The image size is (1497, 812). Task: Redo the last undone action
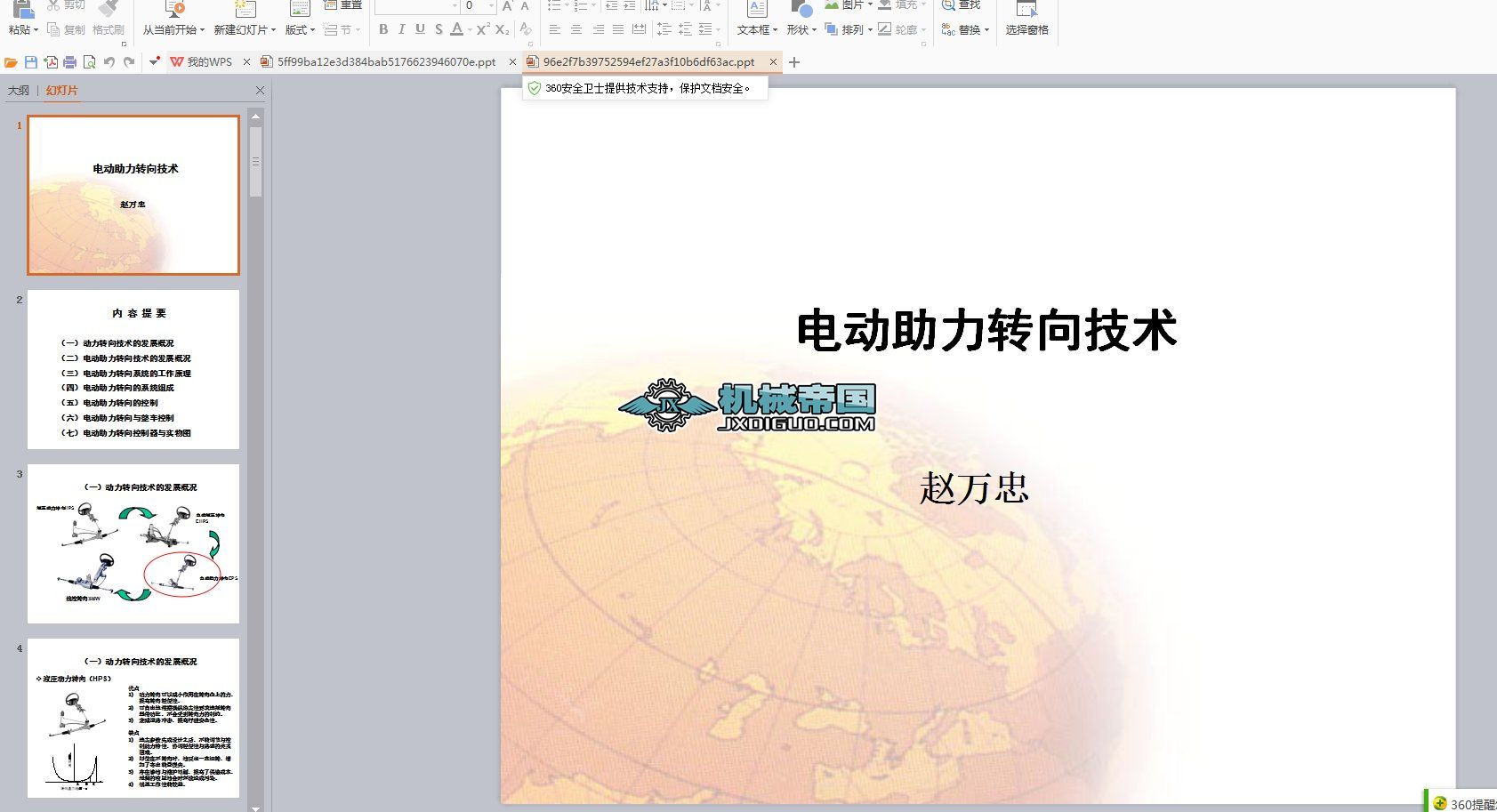[x=129, y=62]
